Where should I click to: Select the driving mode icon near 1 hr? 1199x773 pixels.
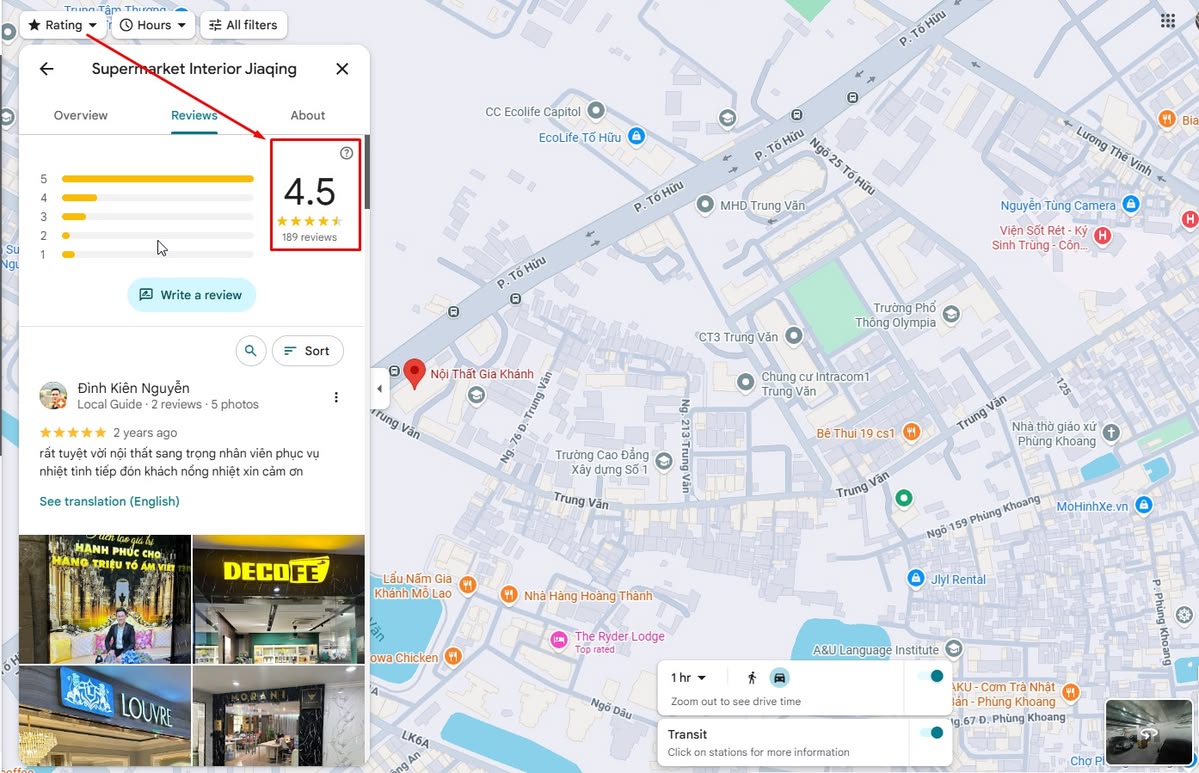coord(778,677)
